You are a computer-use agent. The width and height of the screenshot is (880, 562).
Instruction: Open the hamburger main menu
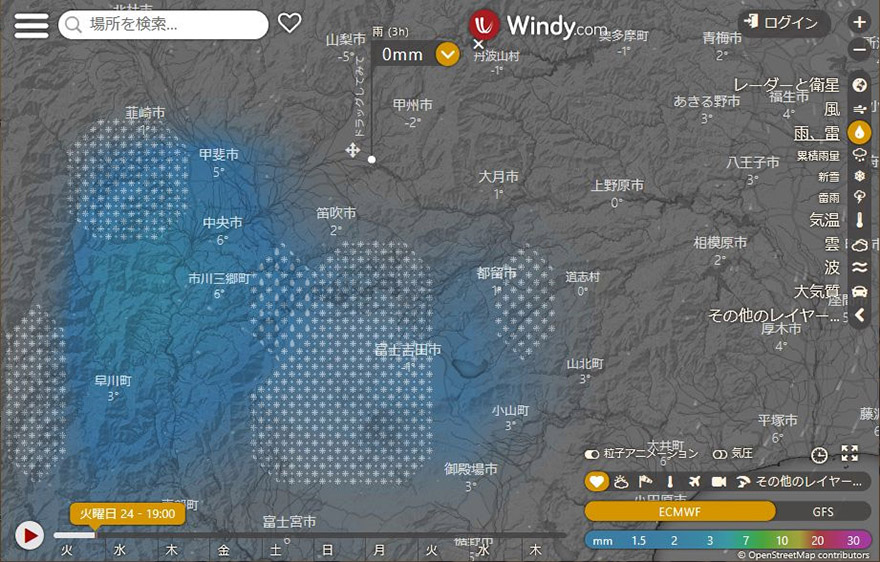pos(31,25)
